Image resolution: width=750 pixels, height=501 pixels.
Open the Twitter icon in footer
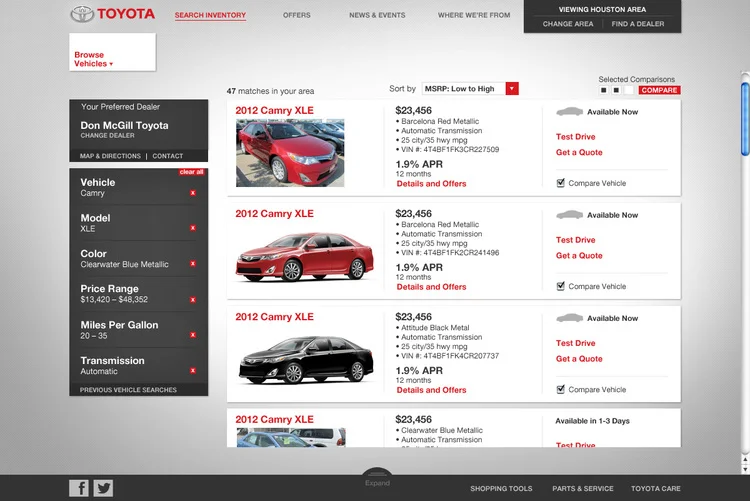coord(103,488)
